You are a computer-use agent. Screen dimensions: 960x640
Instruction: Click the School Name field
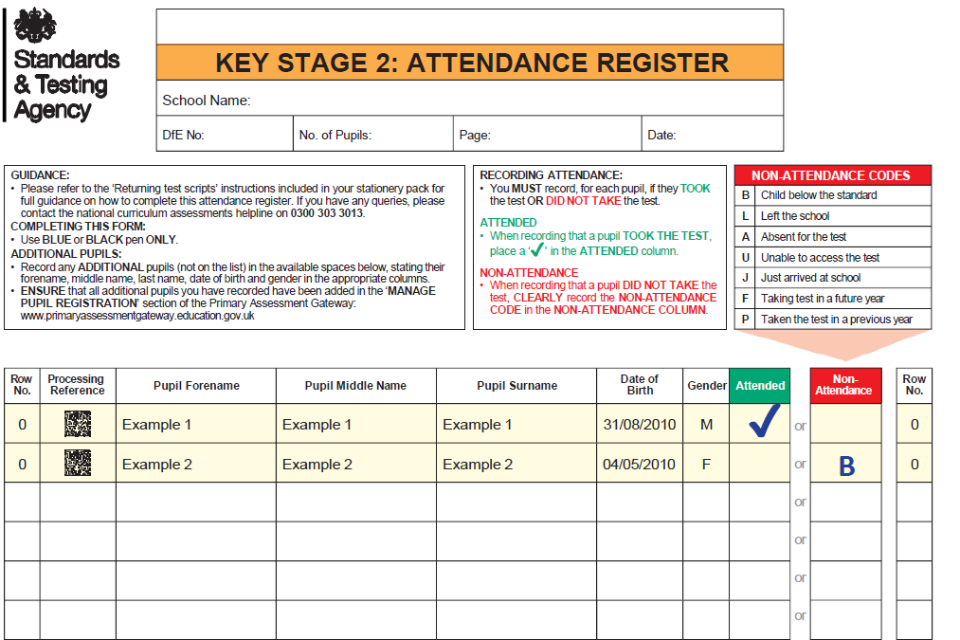[500, 100]
